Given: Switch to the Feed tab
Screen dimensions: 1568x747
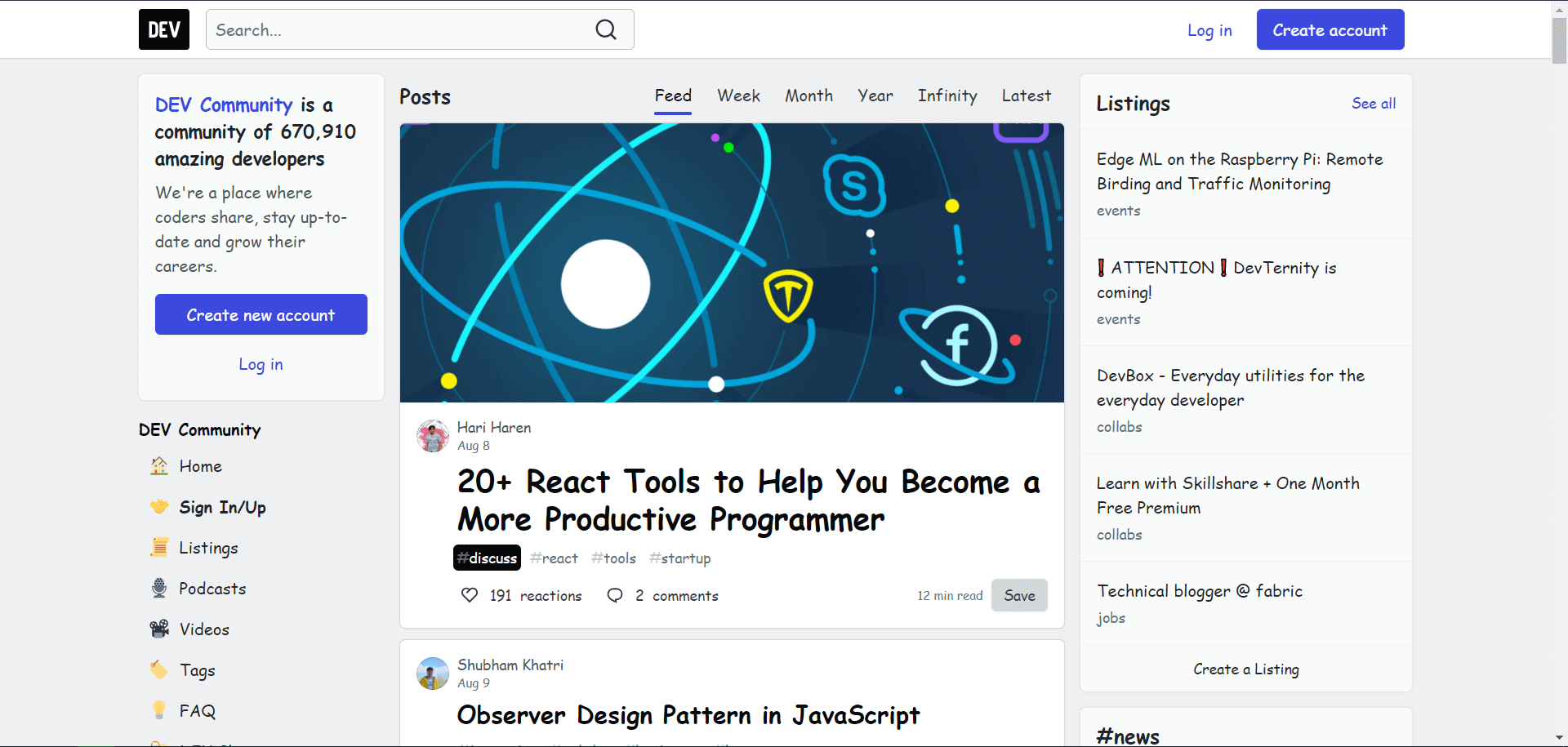Looking at the screenshot, I should click(x=673, y=96).
